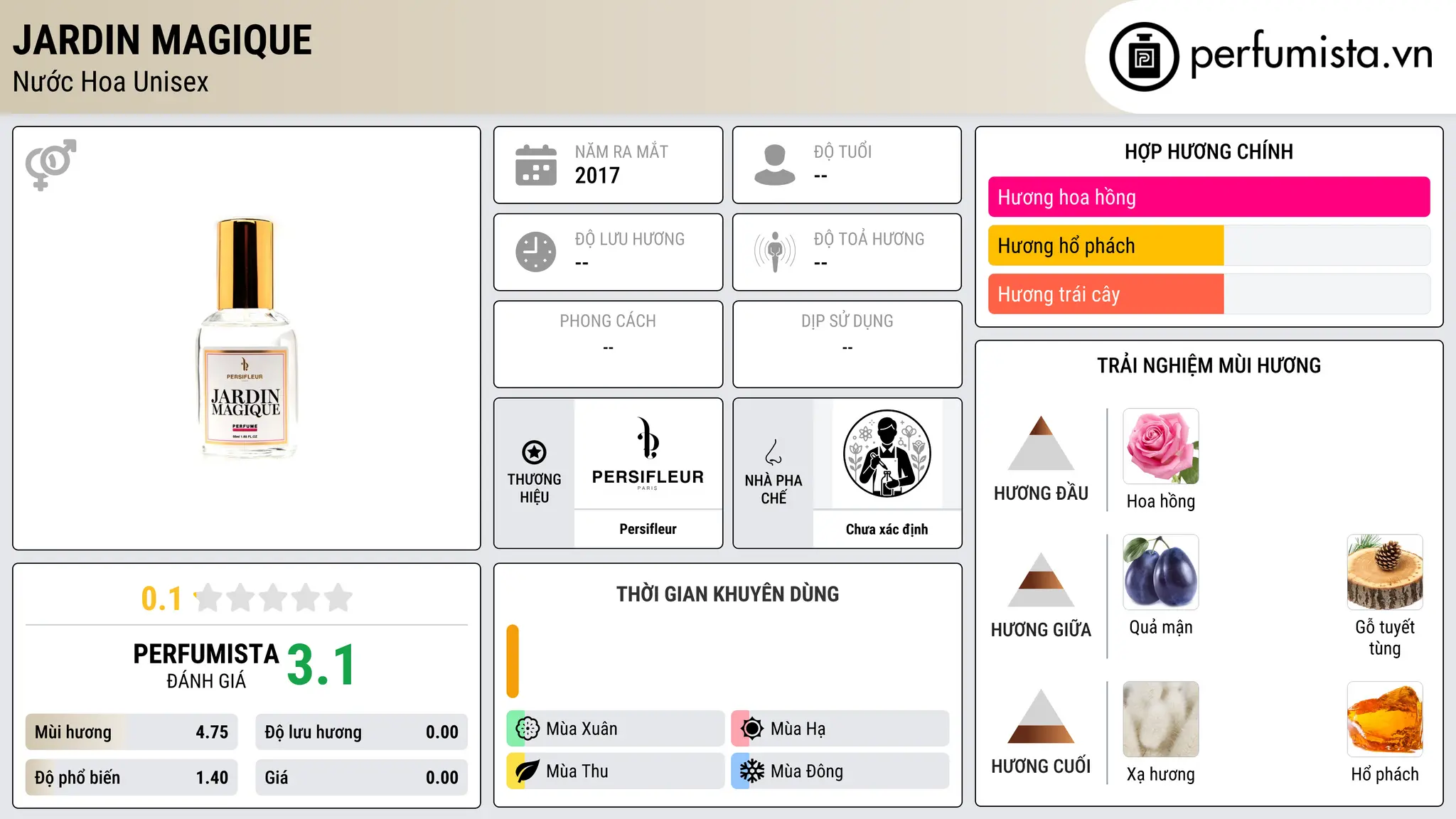Image resolution: width=1456 pixels, height=819 pixels.
Task: Select the Xạ hương musk note image
Action: pos(1161,719)
